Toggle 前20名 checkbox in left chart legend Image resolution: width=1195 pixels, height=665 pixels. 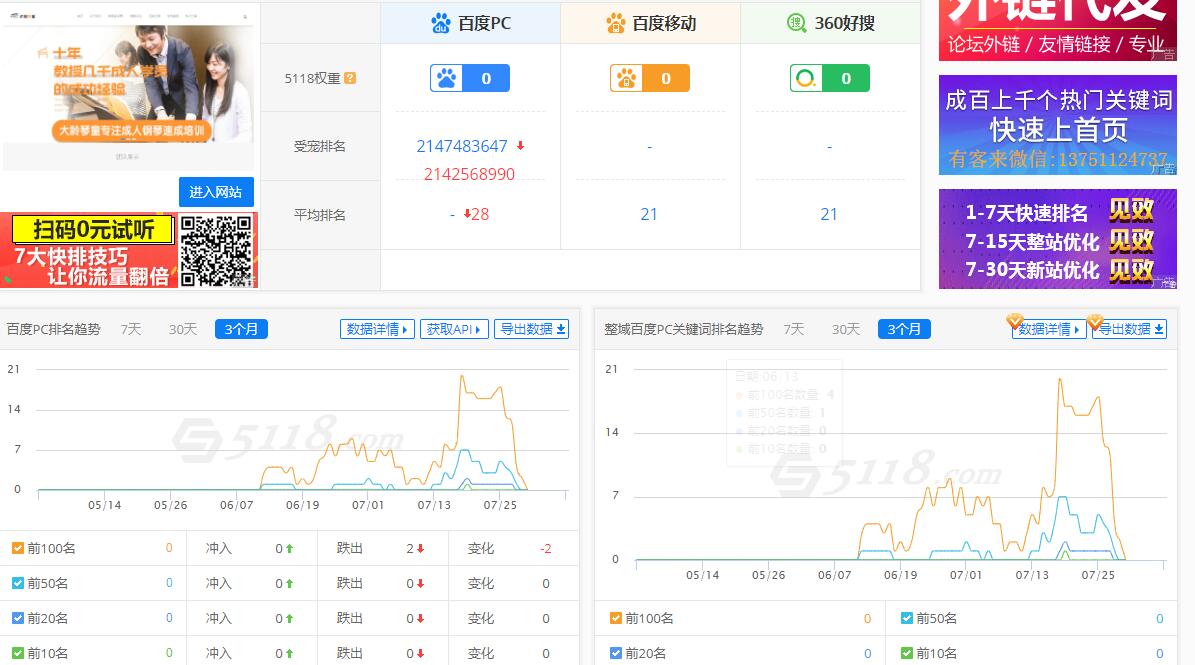point(18,618)
